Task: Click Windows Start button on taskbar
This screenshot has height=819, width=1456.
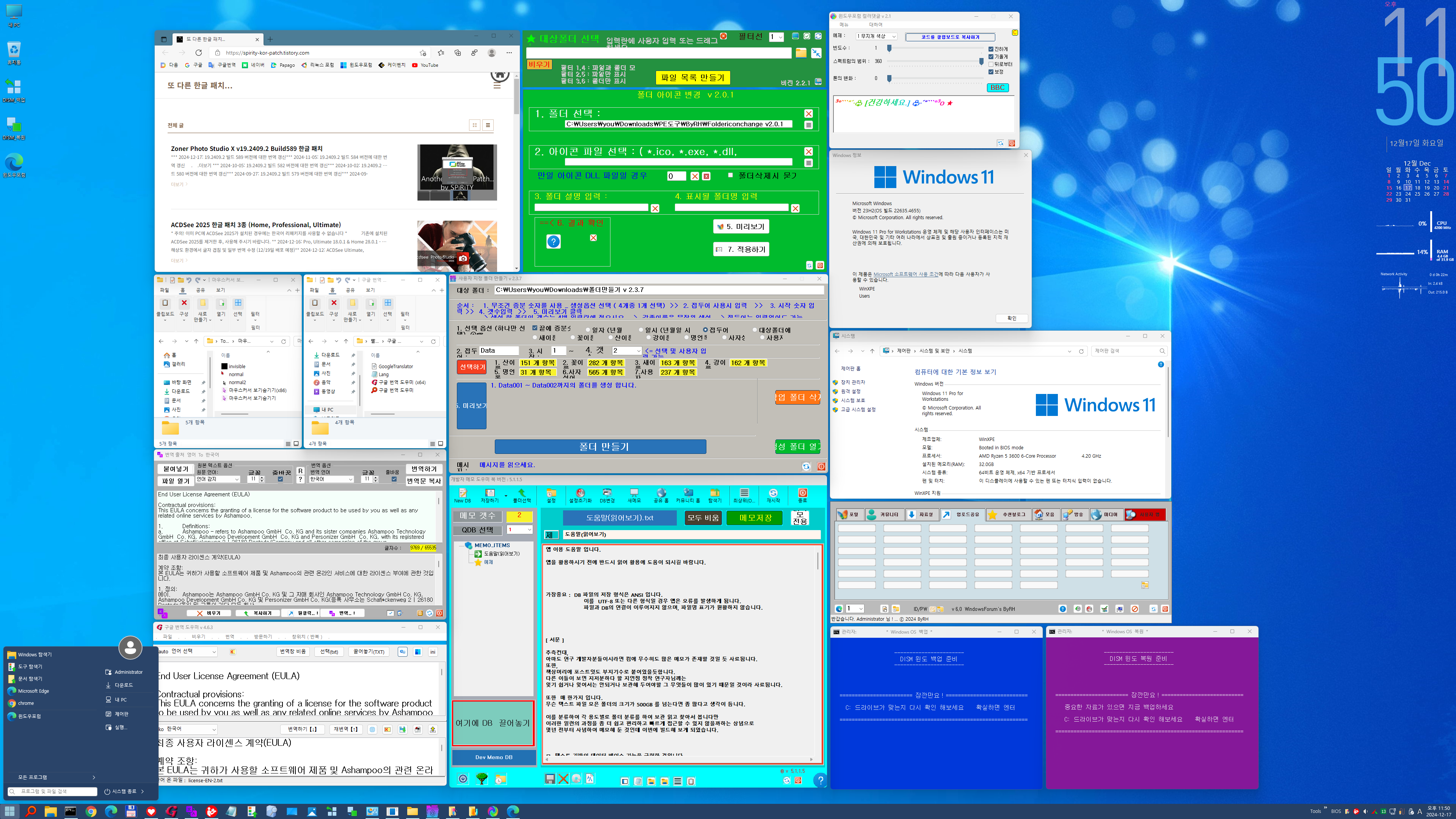Action: (10, 811)
